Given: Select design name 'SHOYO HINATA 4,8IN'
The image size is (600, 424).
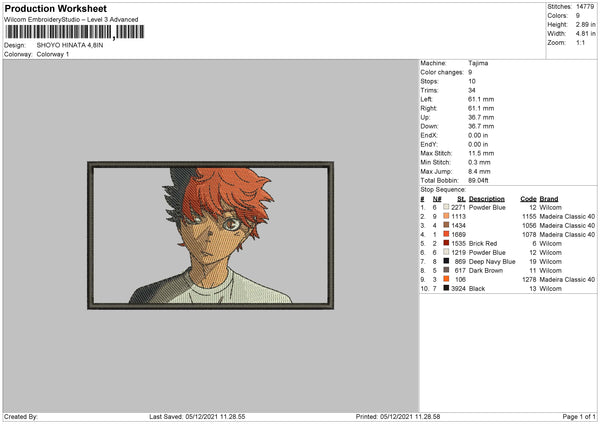Looking at the screenshot, I should [70, 45].
